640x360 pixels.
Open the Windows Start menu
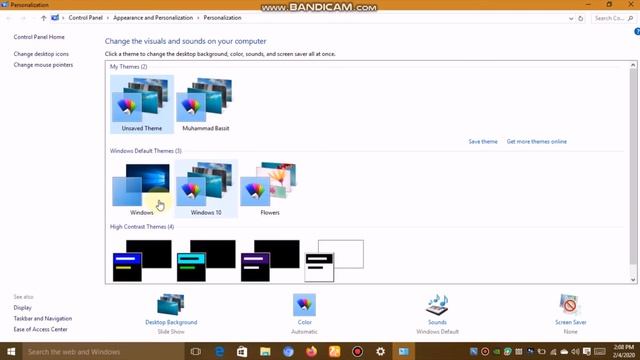point(11,351)
